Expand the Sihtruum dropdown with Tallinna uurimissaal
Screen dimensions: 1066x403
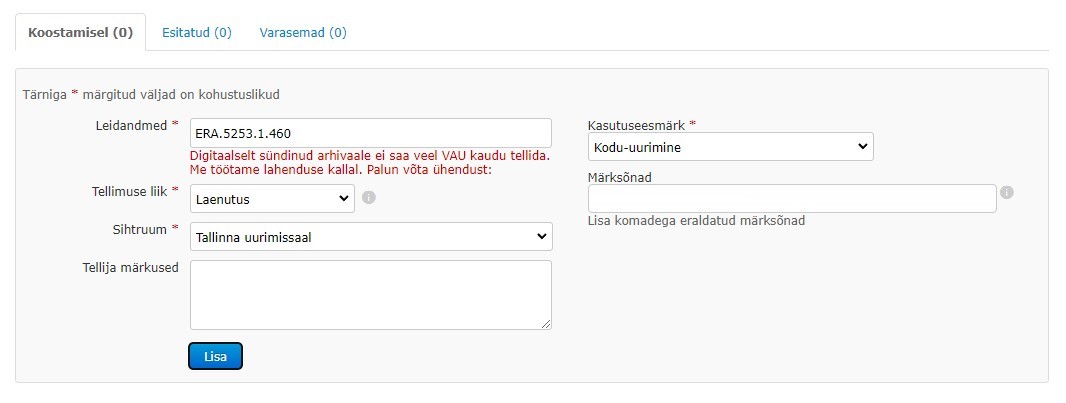click(370, 237)
